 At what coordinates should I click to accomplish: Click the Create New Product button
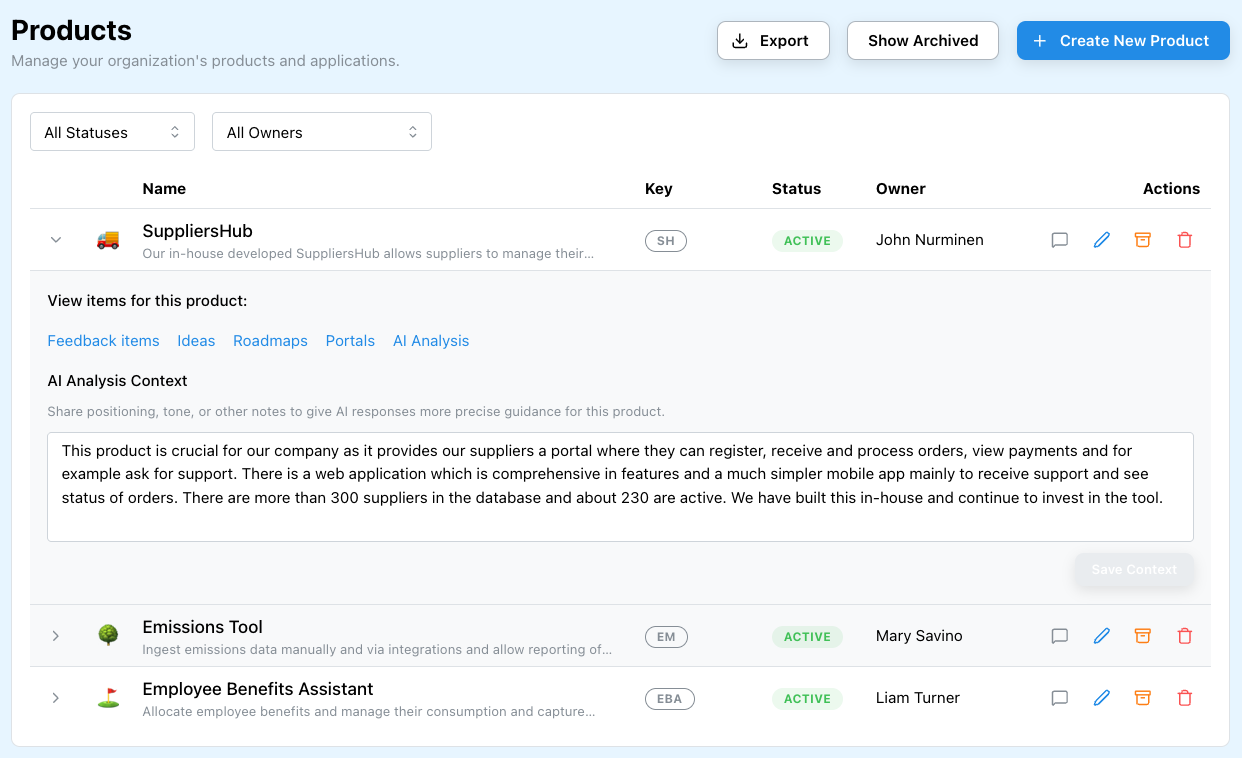click(x=1122, y=41)
